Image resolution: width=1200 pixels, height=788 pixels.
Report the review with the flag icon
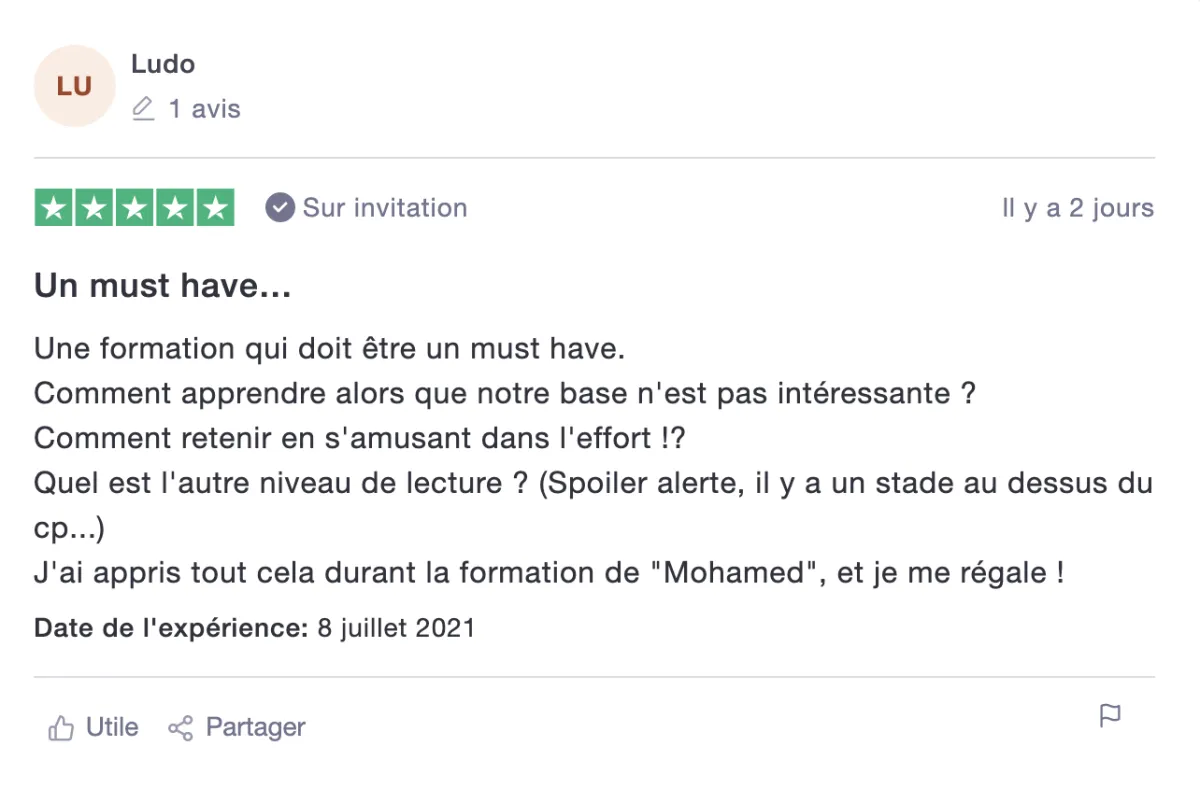pyautogui.click(x=1110, y=716)
